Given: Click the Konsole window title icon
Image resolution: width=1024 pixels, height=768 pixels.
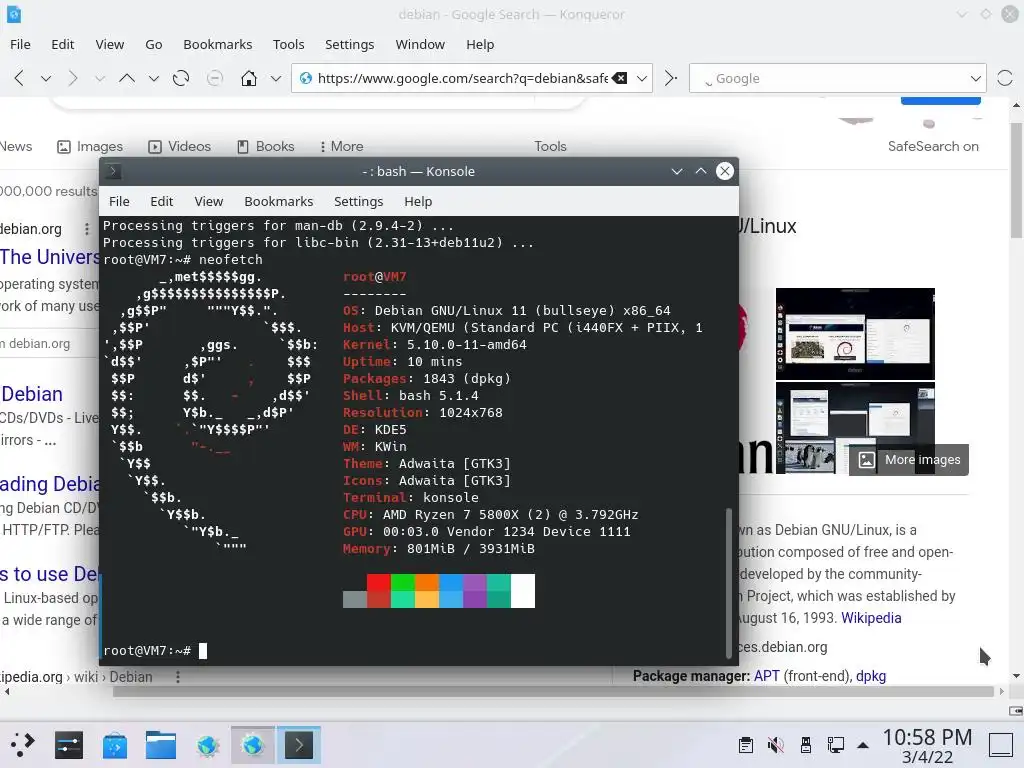Looking at the screenshot, I should [x=113, y=171].
